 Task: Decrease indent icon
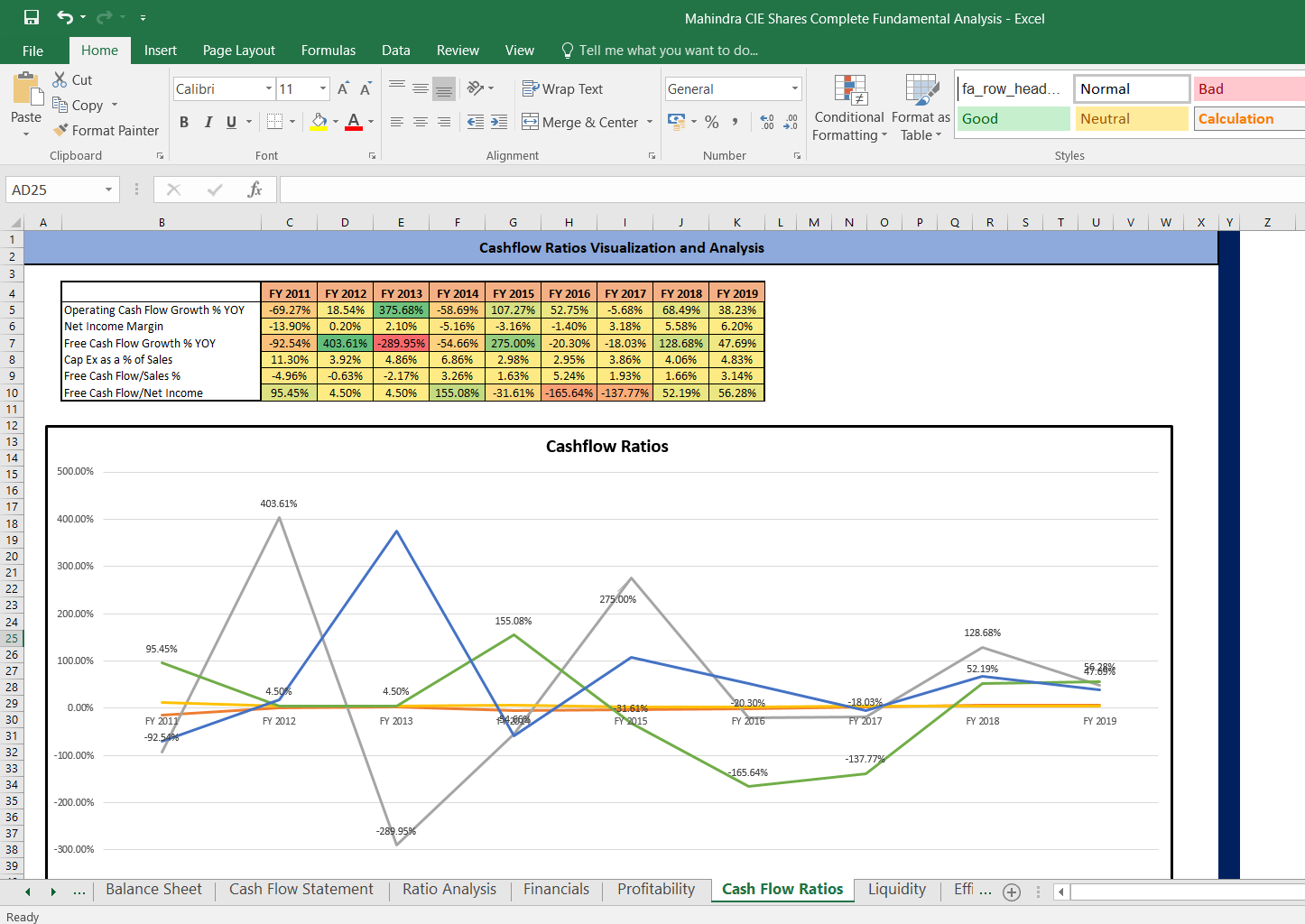coord(476,122)
